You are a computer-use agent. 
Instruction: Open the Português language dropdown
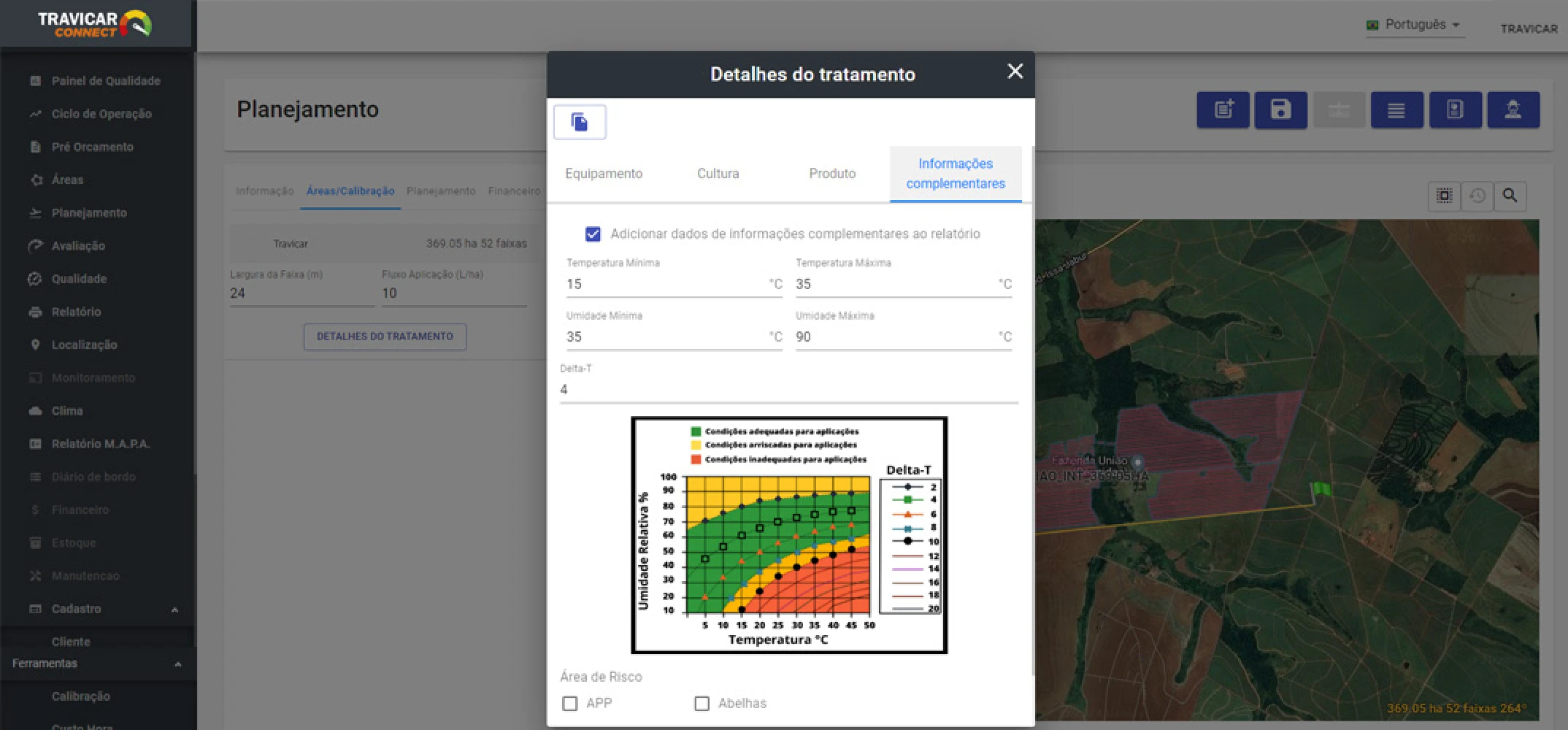coord(1415,25)
